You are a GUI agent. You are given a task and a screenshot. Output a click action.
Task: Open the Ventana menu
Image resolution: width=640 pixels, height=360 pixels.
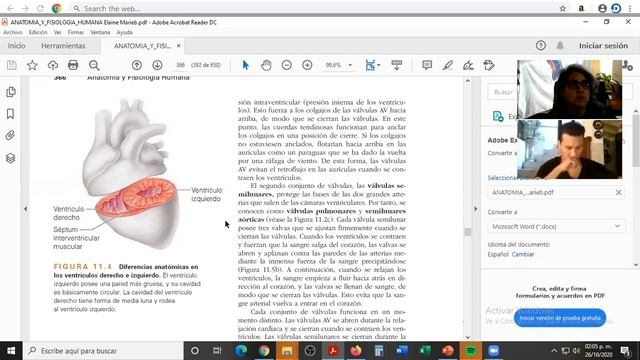tap(100, 32)
